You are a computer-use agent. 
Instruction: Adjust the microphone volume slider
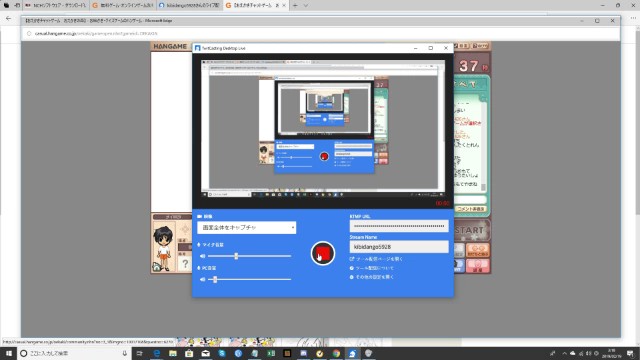[x=249, y=256]
